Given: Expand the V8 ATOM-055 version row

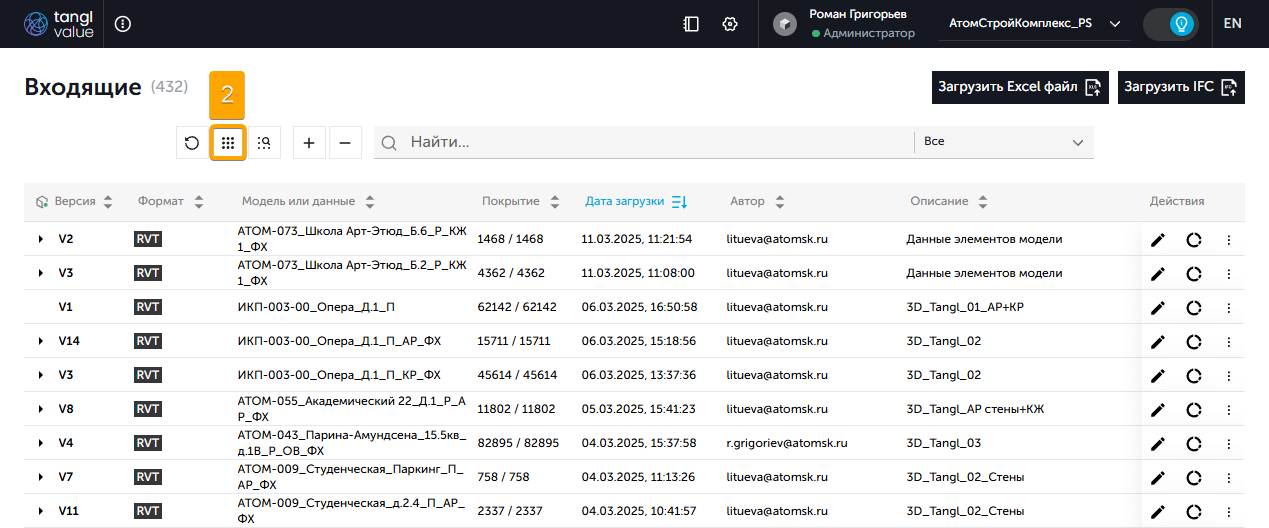Looking at the screenshot, I should tap(41, 409).
